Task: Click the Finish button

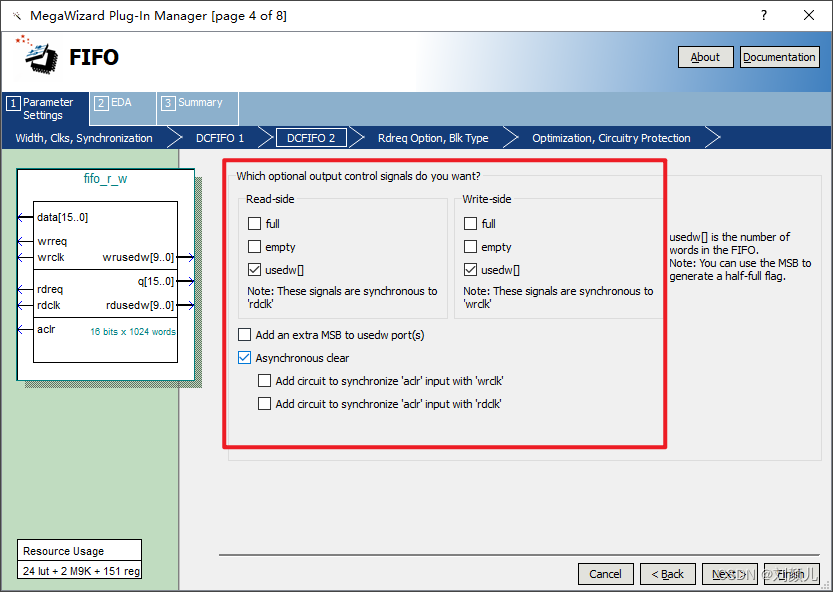Action: [792, 574]
